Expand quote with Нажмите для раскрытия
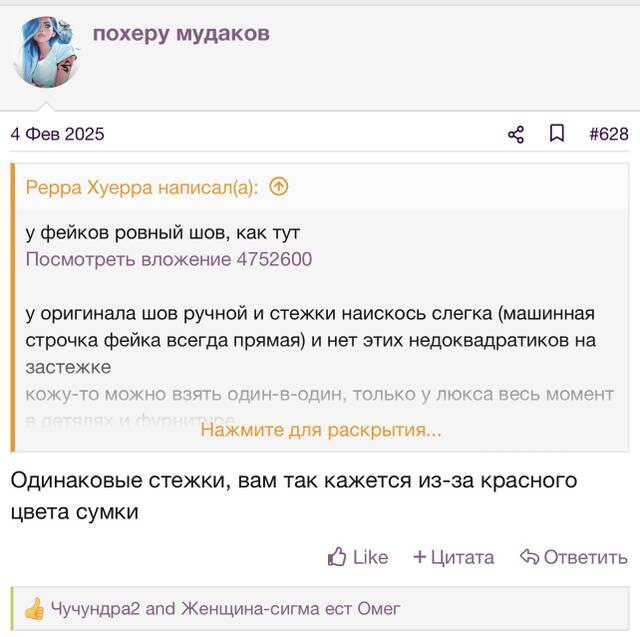 pyautogui.click(x=321, y=430)
